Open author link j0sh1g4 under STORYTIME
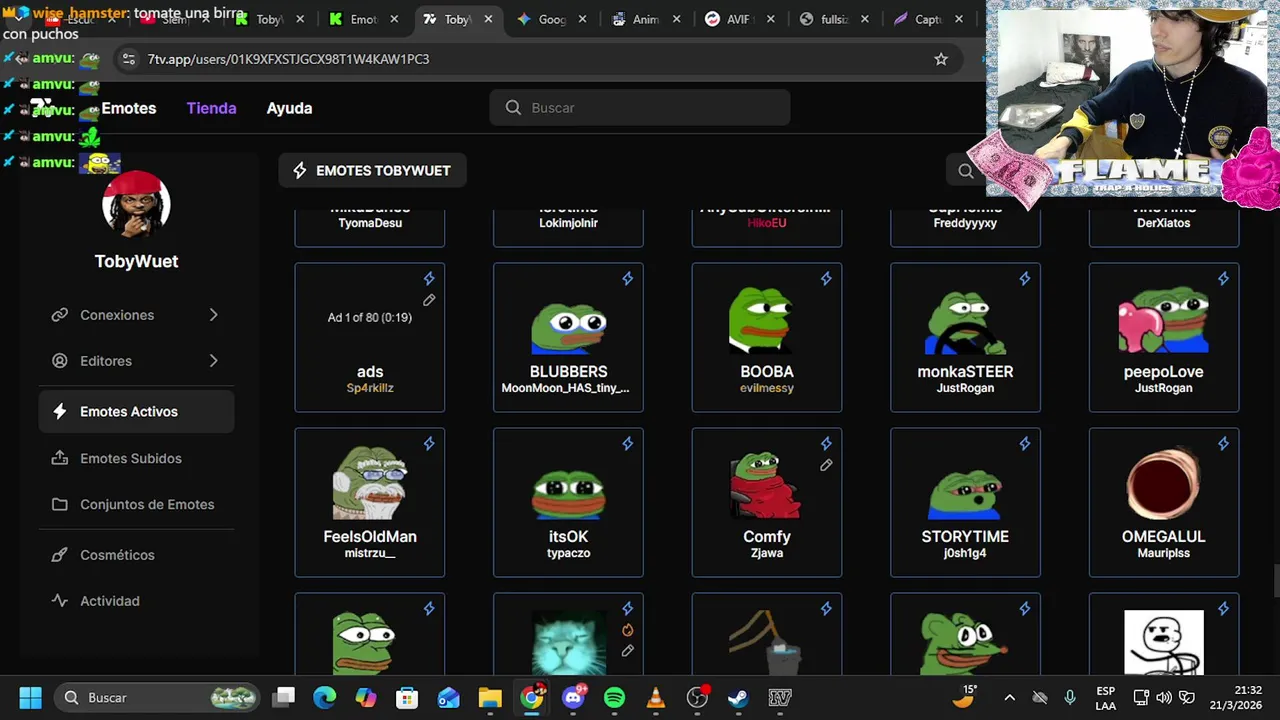 point(965,553)
